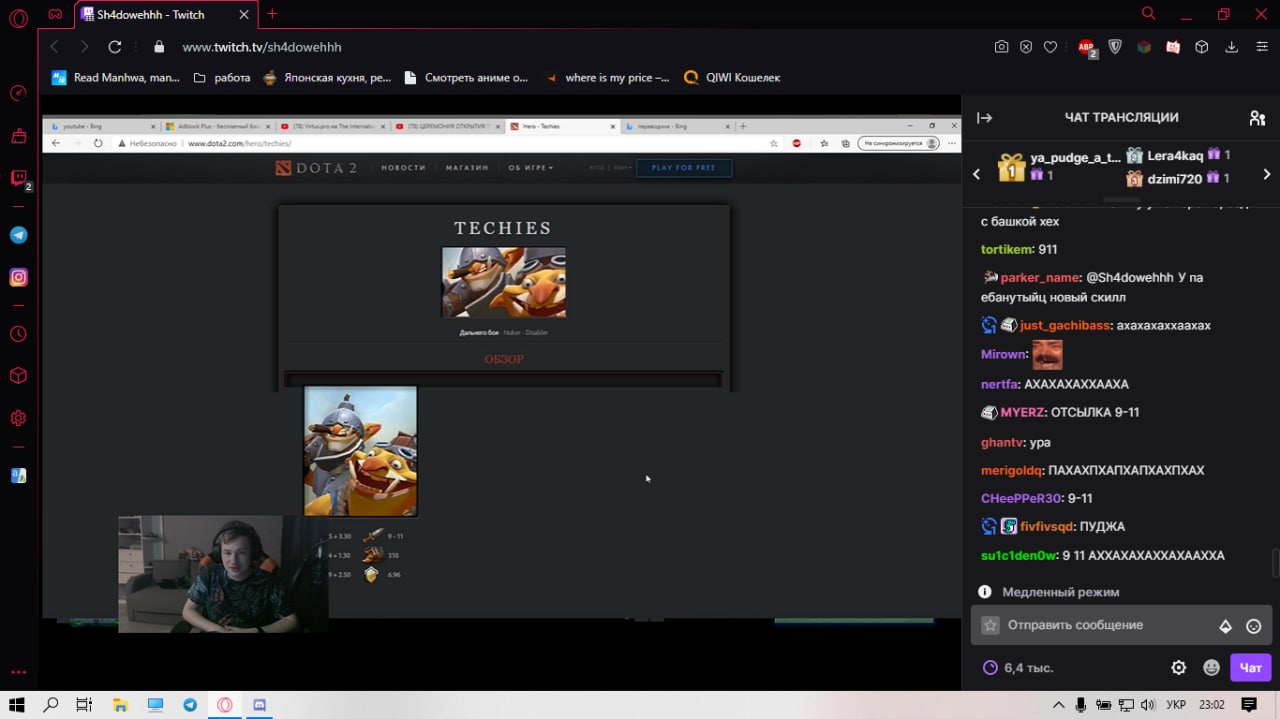This screenshot has height=719, width=1280.
Task: Open Settings gear icon in Opera sidebar
Action: pos(18,418)
